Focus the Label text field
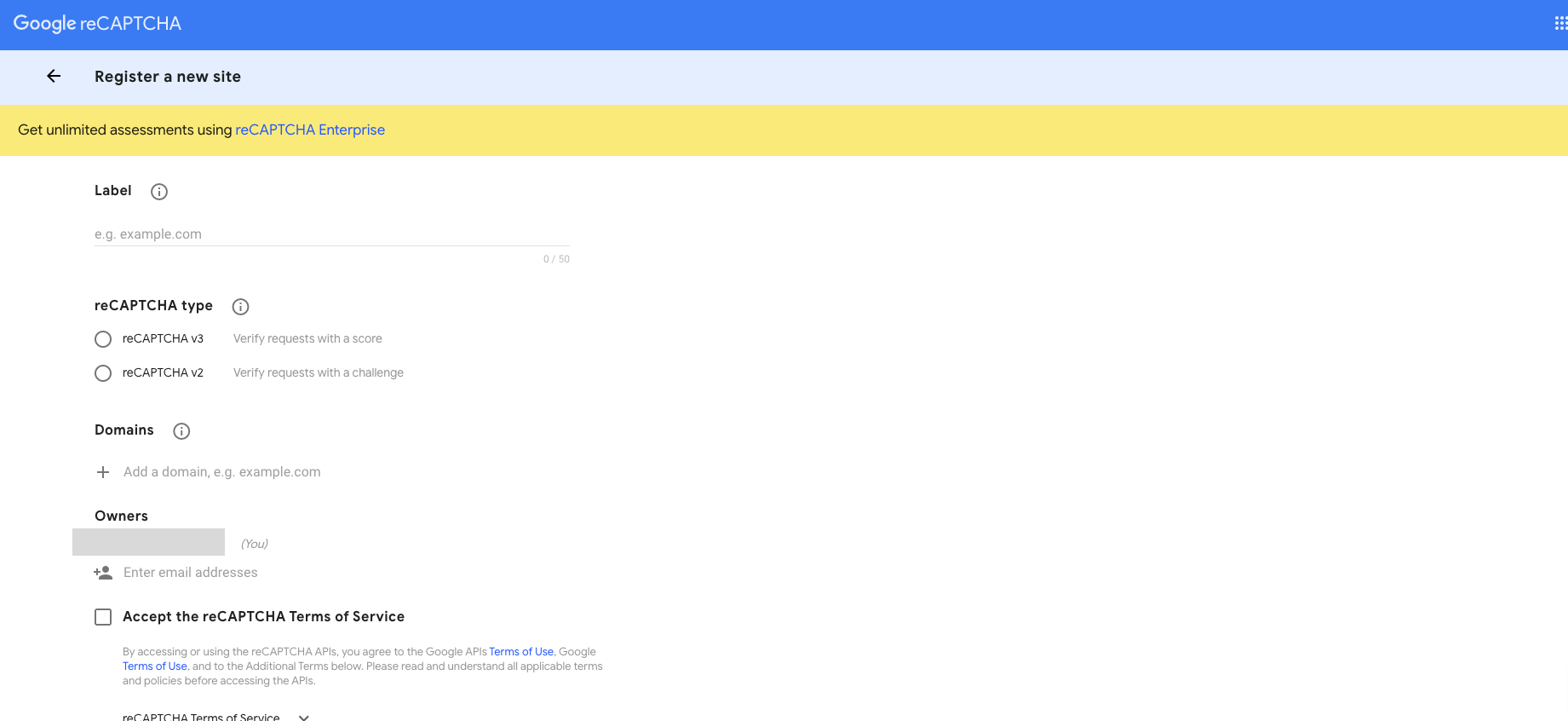1568x721 pixels. (332, 234)
